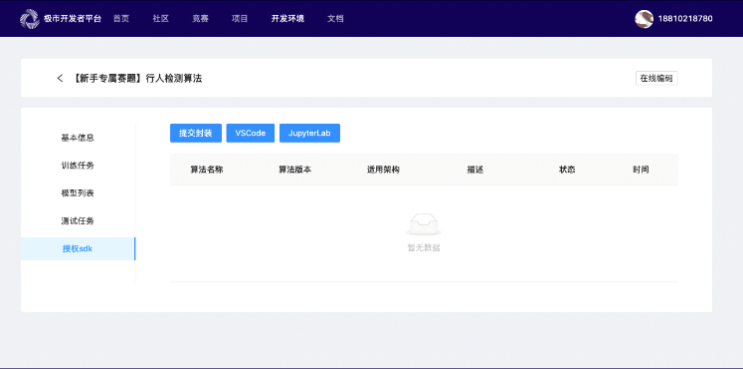Select the 授权sdk sidebar tab
This screenshot has height=369, width=743.
[x=78, y=249]
